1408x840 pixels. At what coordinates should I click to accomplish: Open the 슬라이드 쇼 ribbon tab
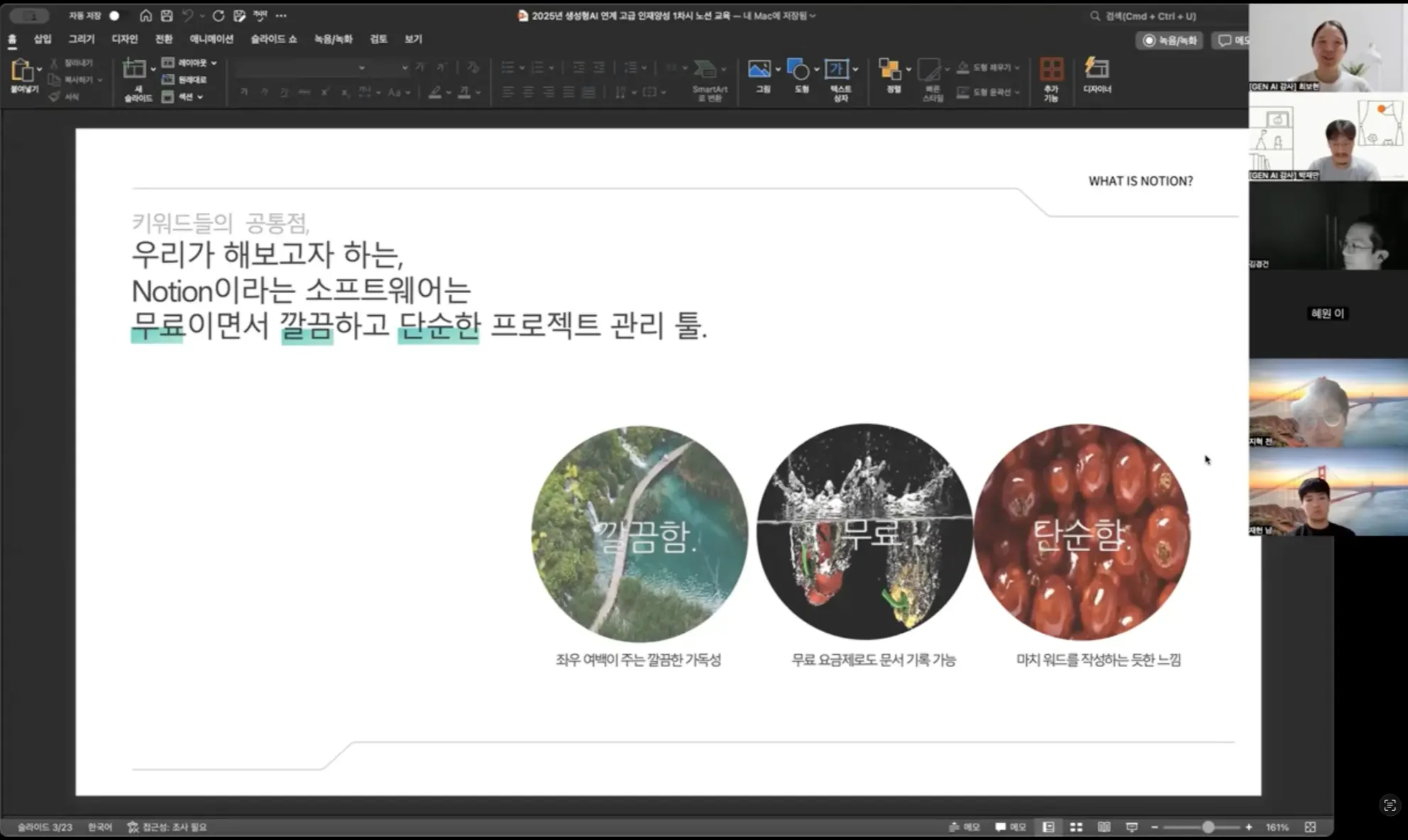point(273,39)
